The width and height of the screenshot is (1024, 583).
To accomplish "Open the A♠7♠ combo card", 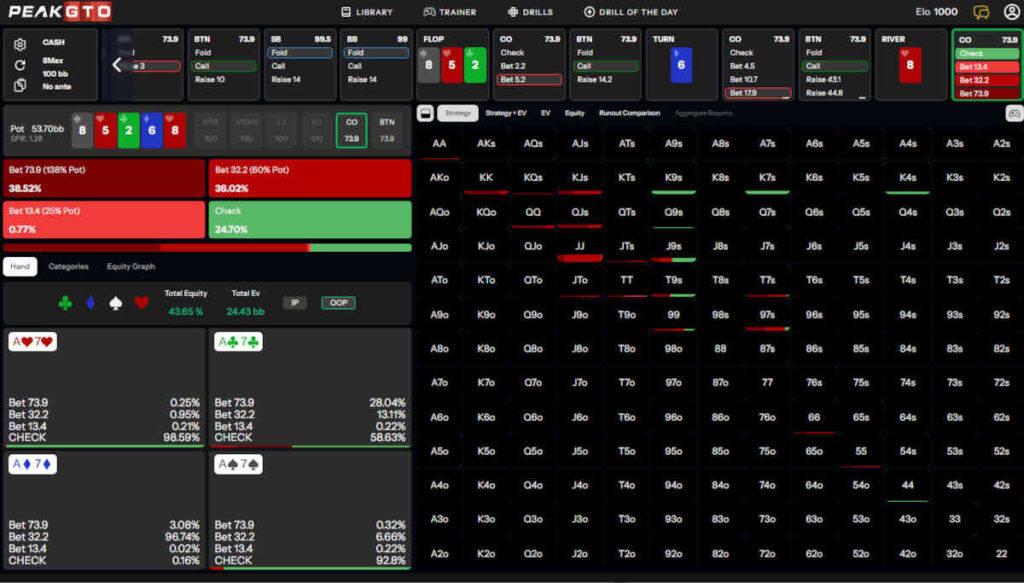I will point(310,511).
